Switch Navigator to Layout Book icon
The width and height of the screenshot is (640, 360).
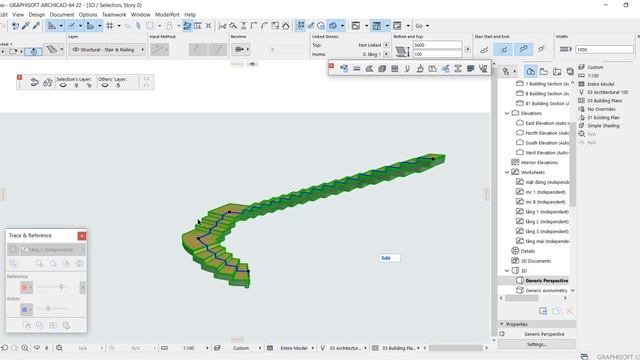coord(557,71)
